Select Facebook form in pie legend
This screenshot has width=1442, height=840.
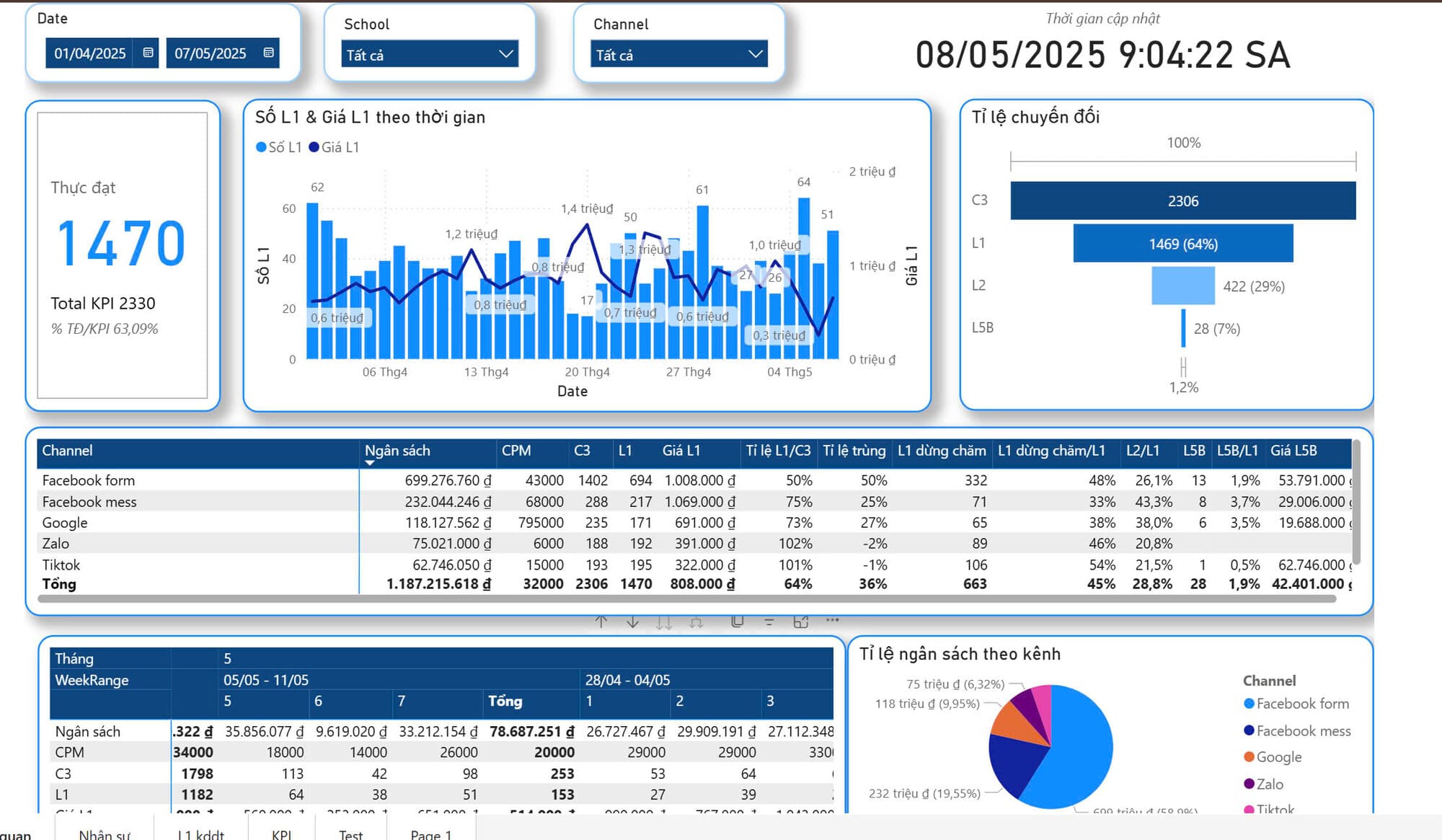(1296, 704)
